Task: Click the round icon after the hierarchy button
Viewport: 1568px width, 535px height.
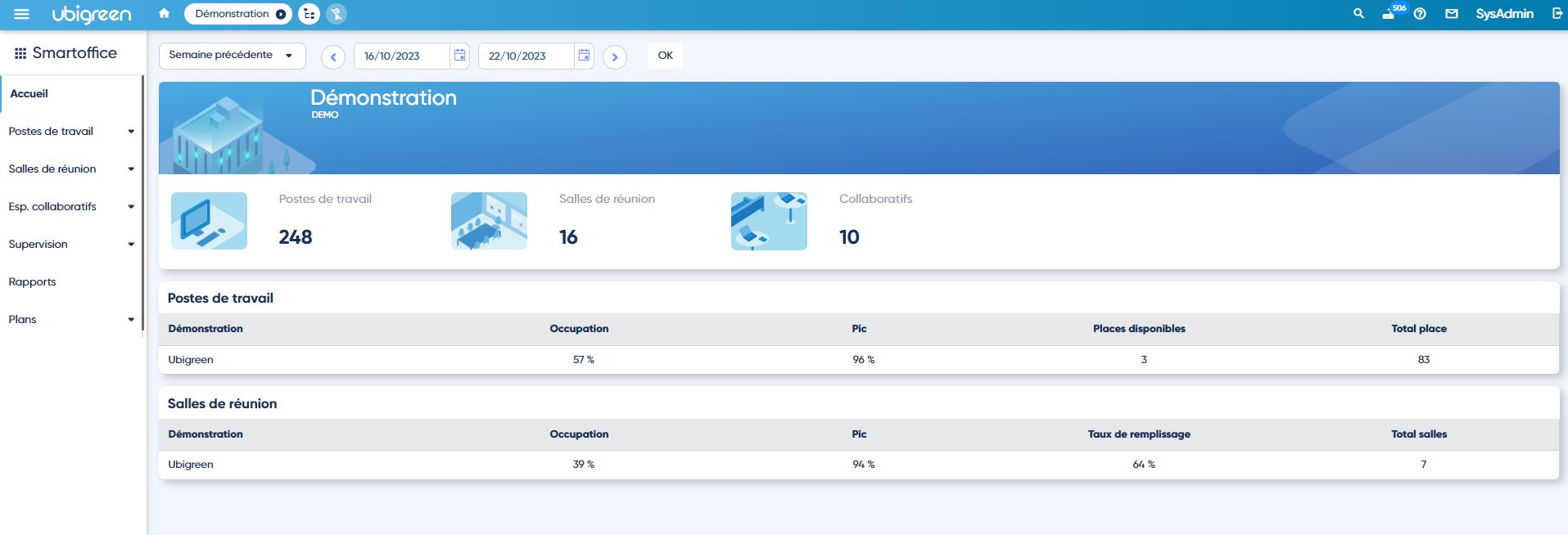Action: click(337, 14)
